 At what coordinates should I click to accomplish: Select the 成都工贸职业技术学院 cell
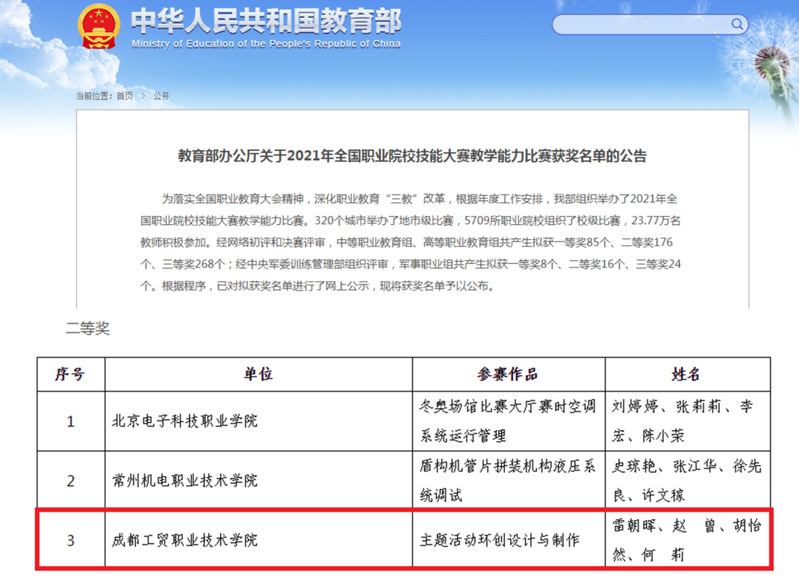pos(258,540)
